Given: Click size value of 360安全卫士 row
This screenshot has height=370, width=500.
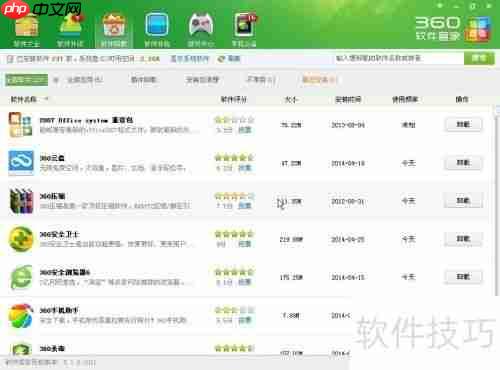Looking at the screenshot, I should pos(291,239).
